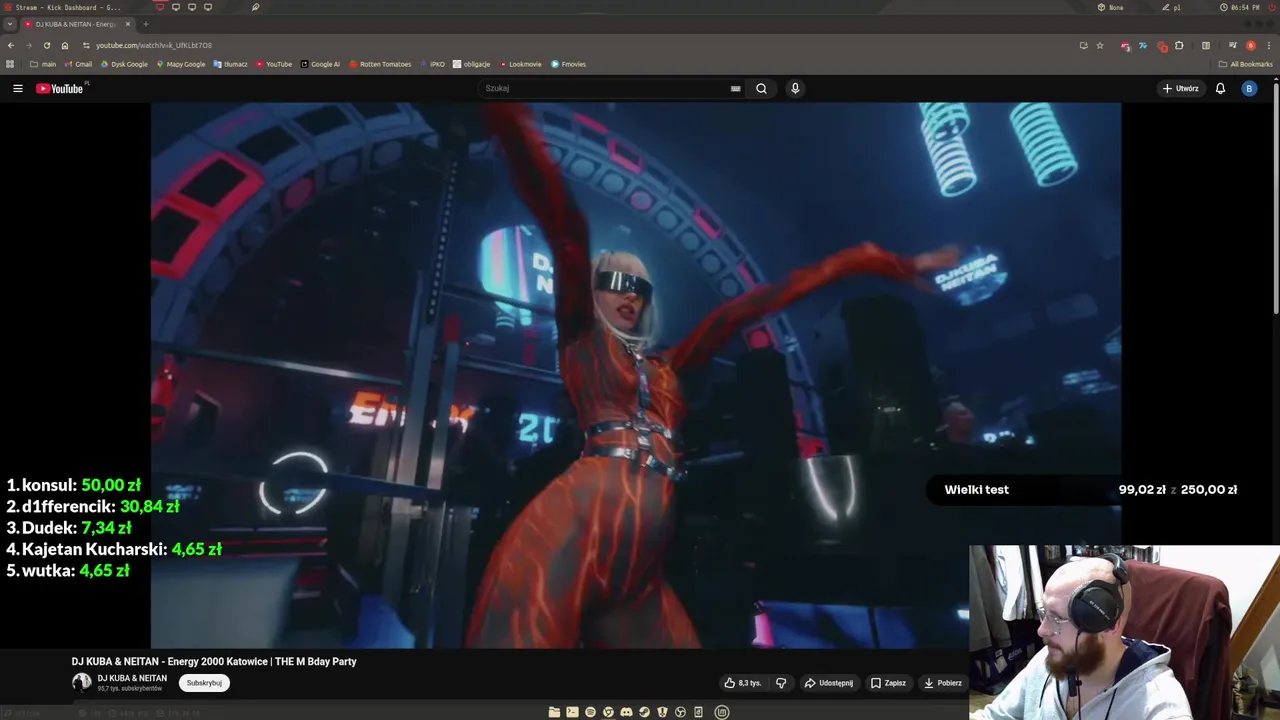Open a new browser tab
1280x720 pixels.
tap(146, 24)
